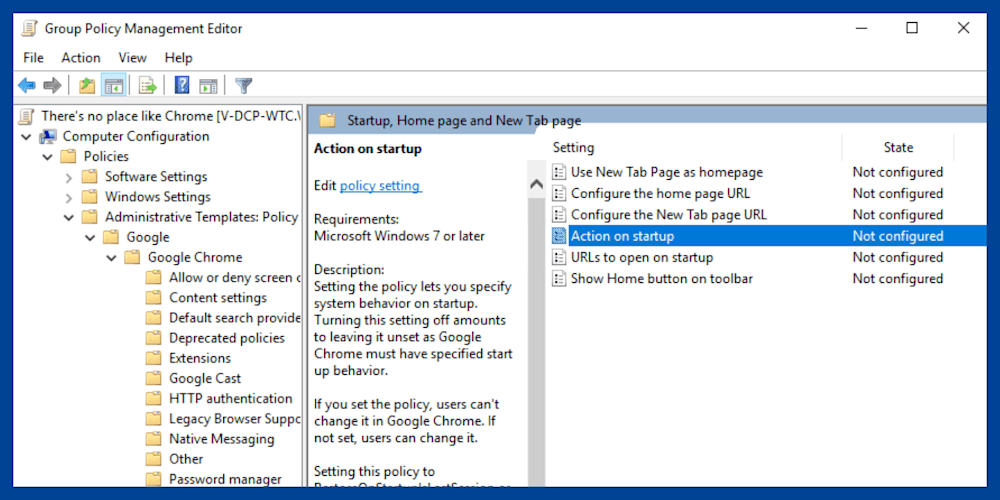Click the Up one level folder icon
This screenshot has height=500, width=1000.
pyautogui.click(x=87, y=85)
